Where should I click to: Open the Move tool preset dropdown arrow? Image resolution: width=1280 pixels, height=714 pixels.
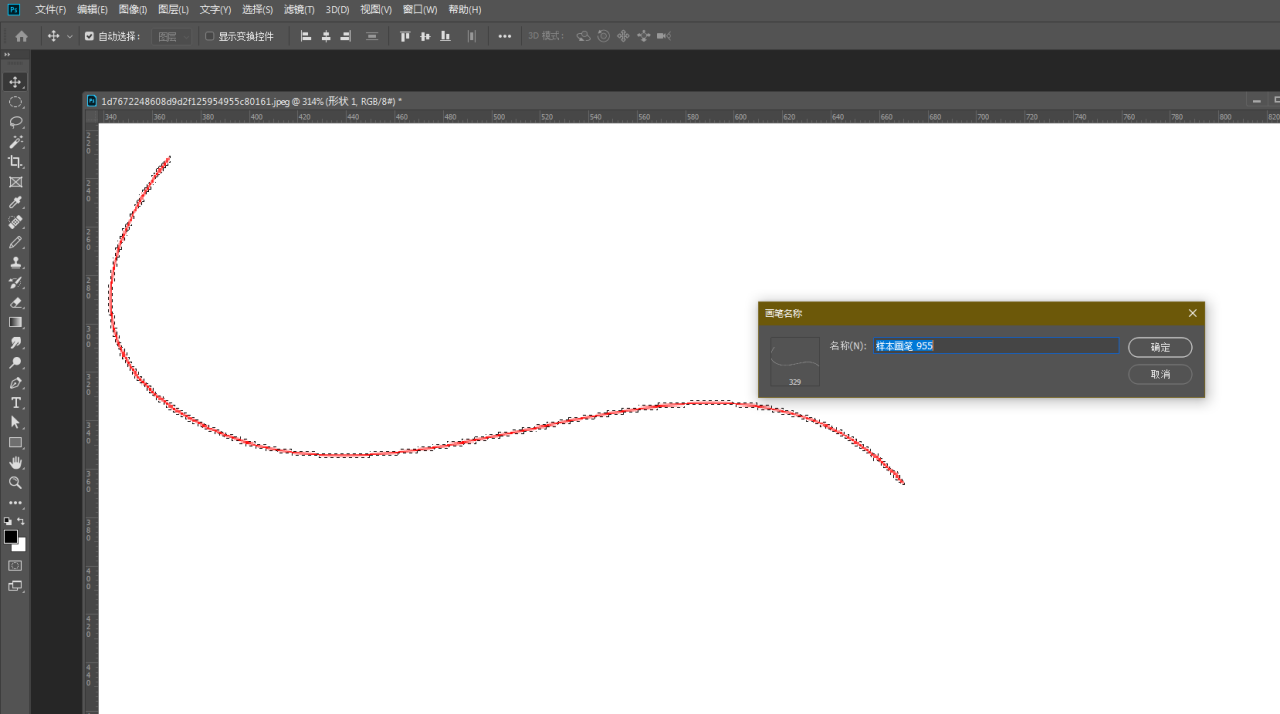69,36
